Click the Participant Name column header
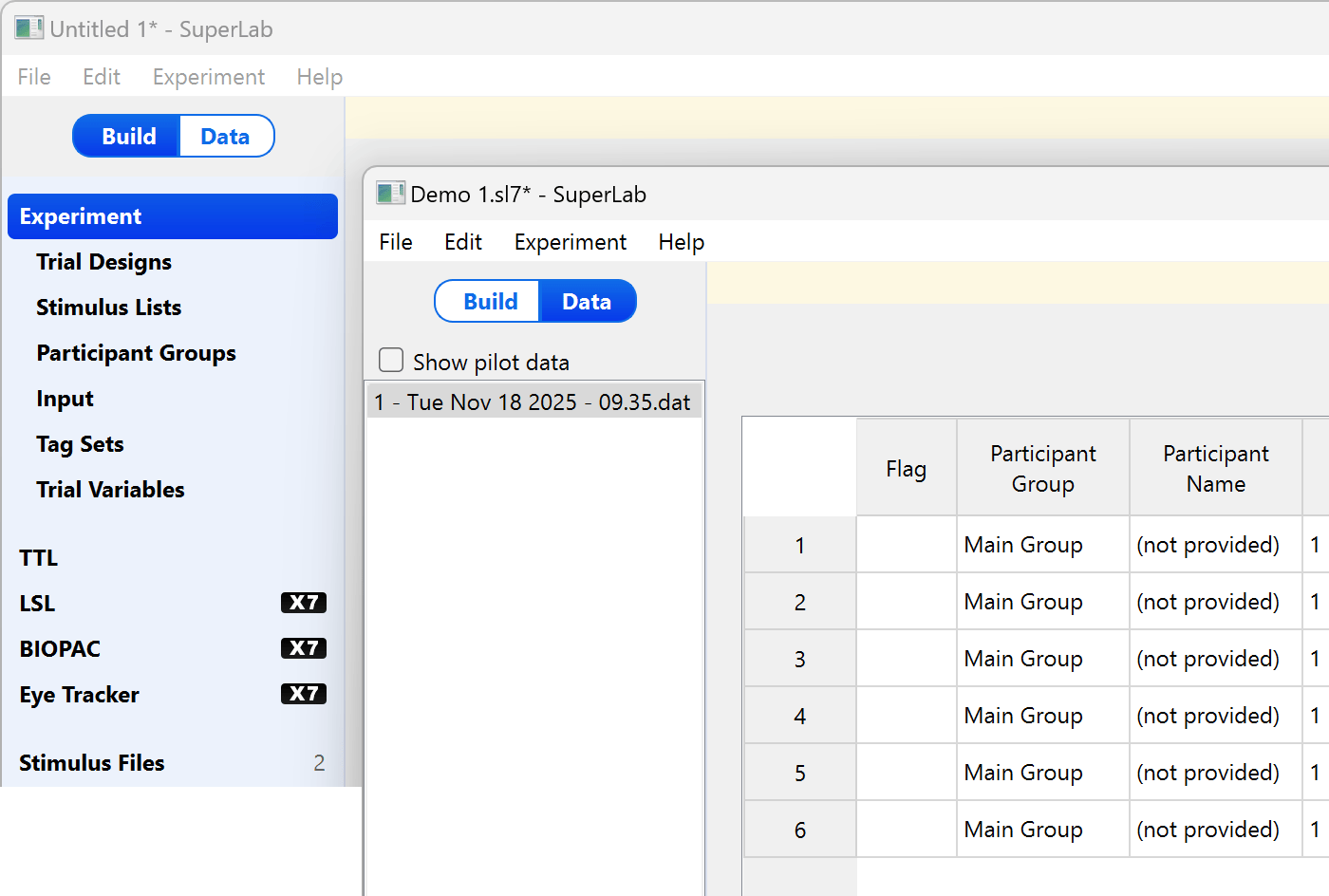1329x896 pixels. tap(1215, 469)
